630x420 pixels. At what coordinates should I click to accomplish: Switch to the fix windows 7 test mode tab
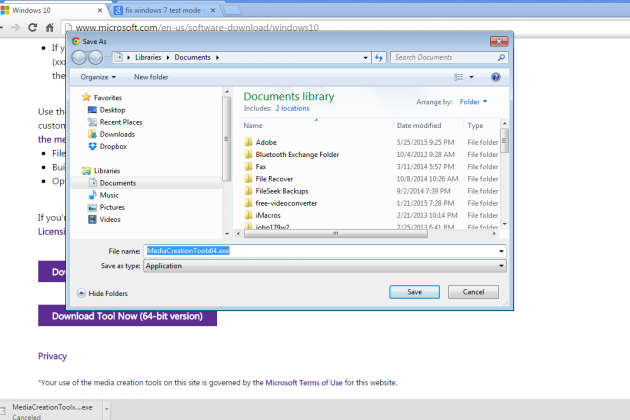tap(163, 10)
